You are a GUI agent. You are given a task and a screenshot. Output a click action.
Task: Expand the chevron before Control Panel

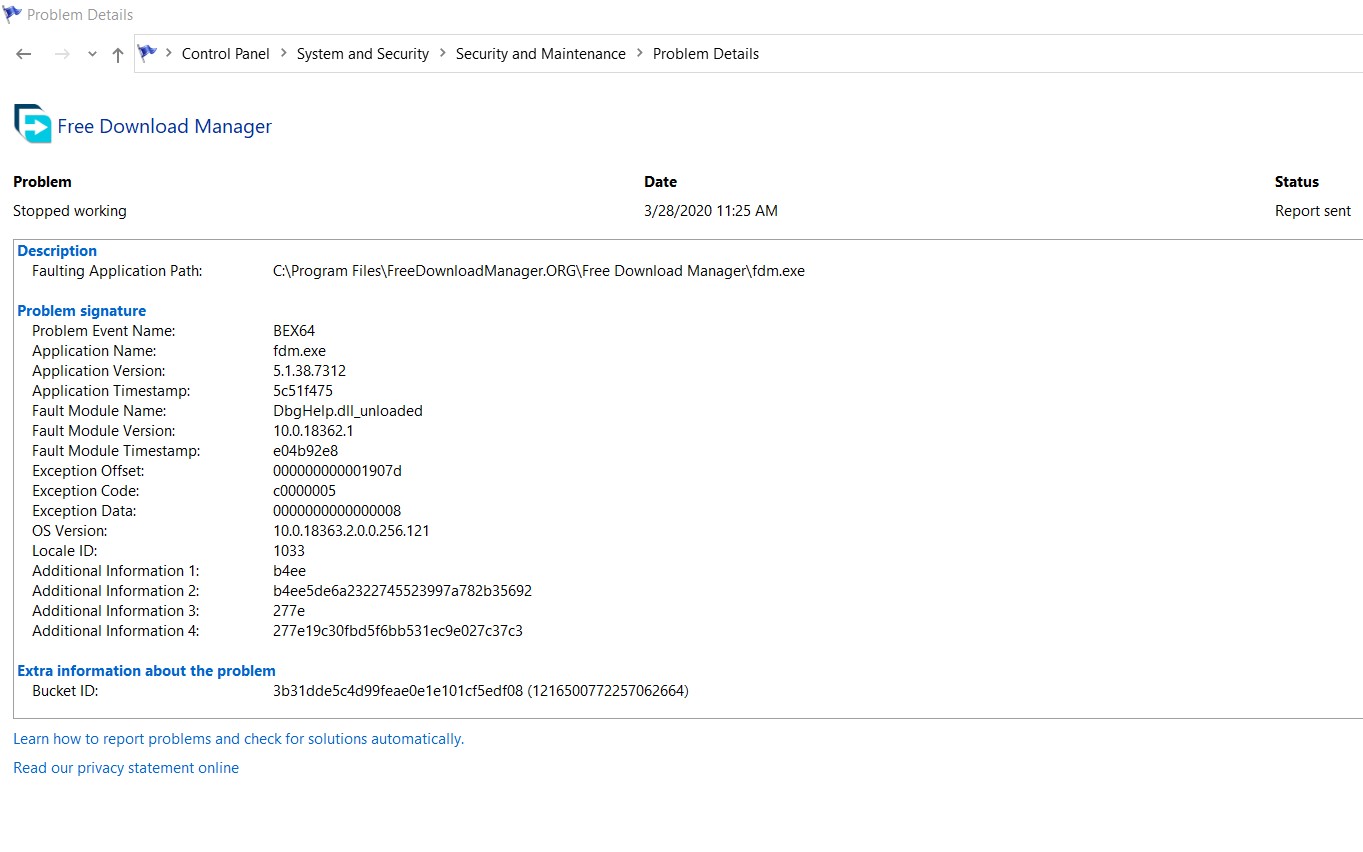coord(169,54)
